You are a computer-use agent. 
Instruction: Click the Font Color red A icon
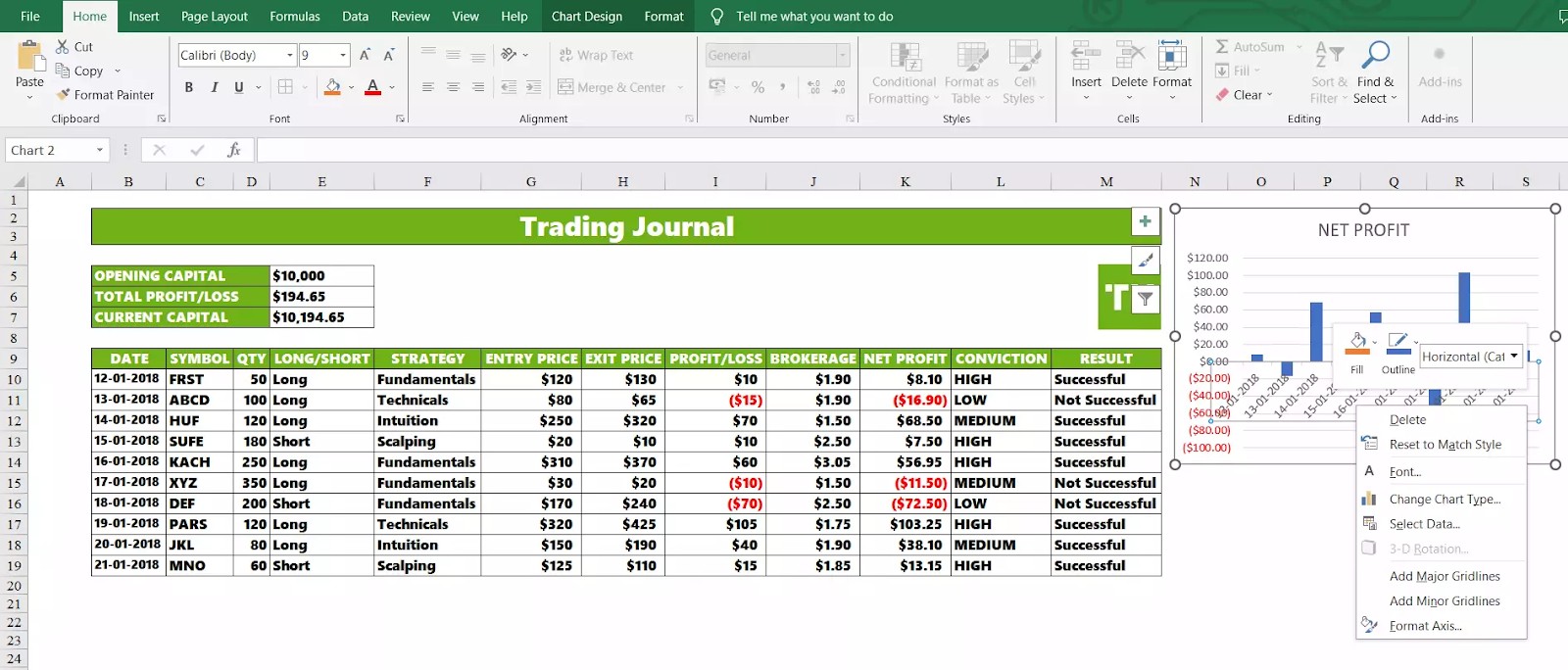pyautogui.click(x=372, y=87)
